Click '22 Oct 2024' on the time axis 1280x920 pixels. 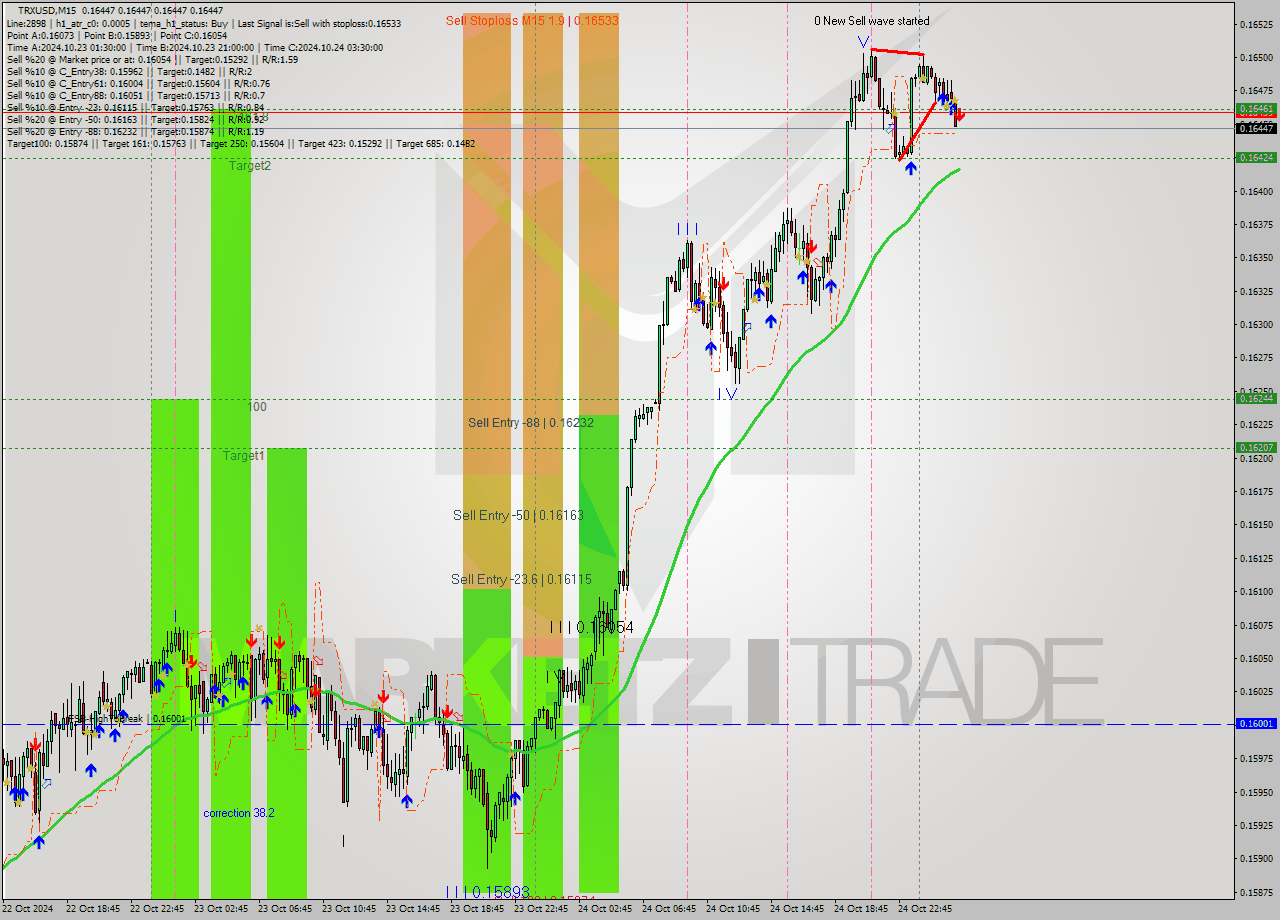(28, 909)
